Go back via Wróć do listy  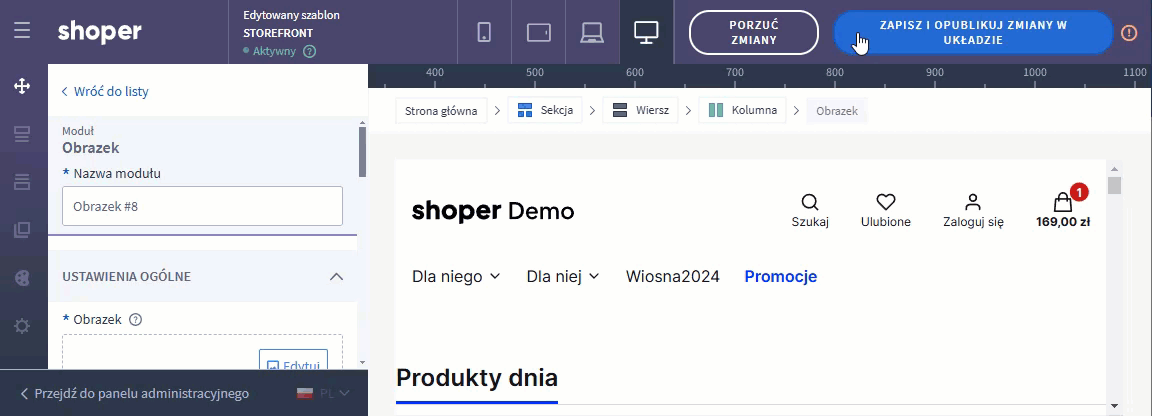point(105,92)
